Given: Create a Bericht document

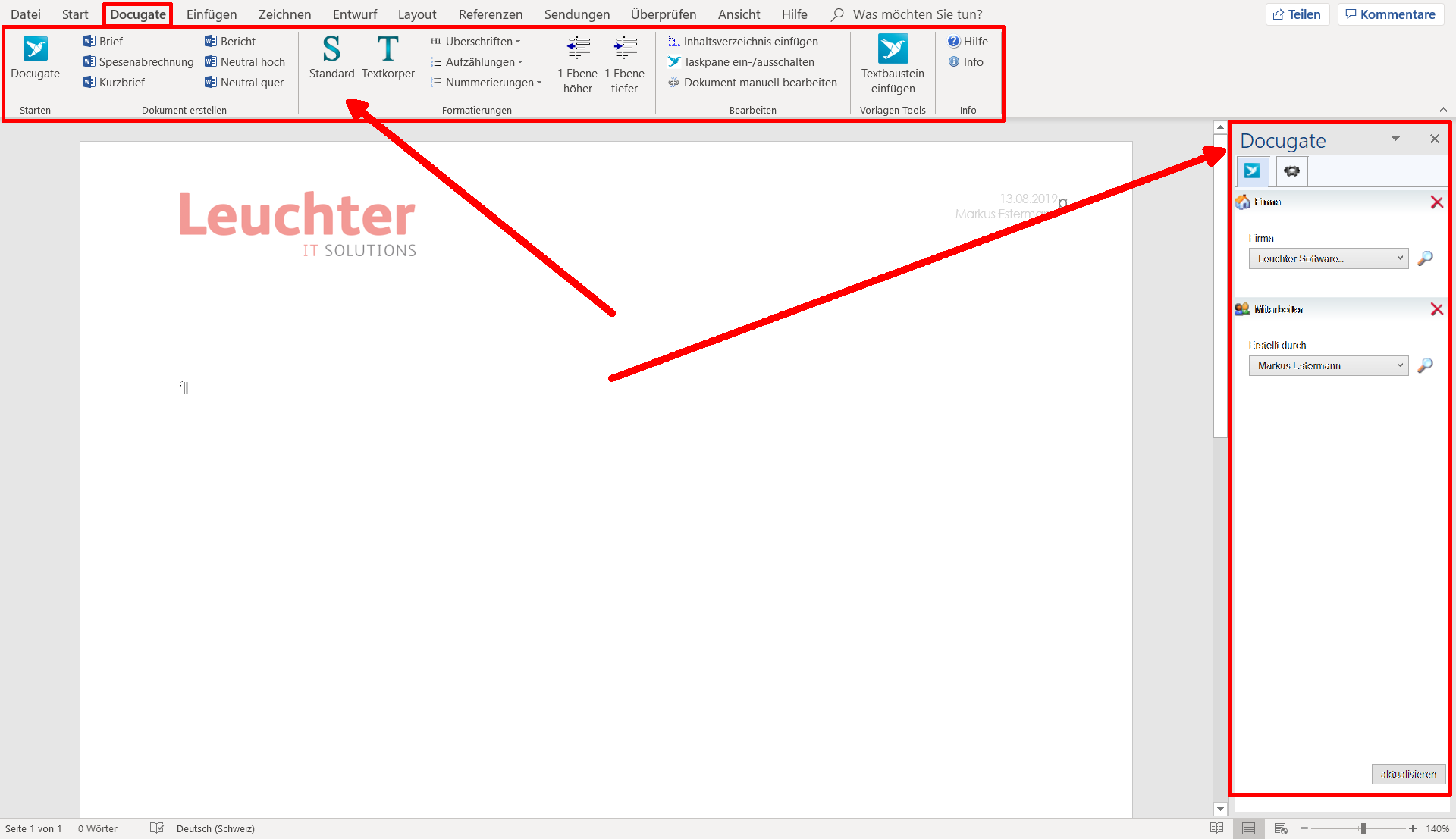Looking at the screenshot, I should click(x=230, y=41).
